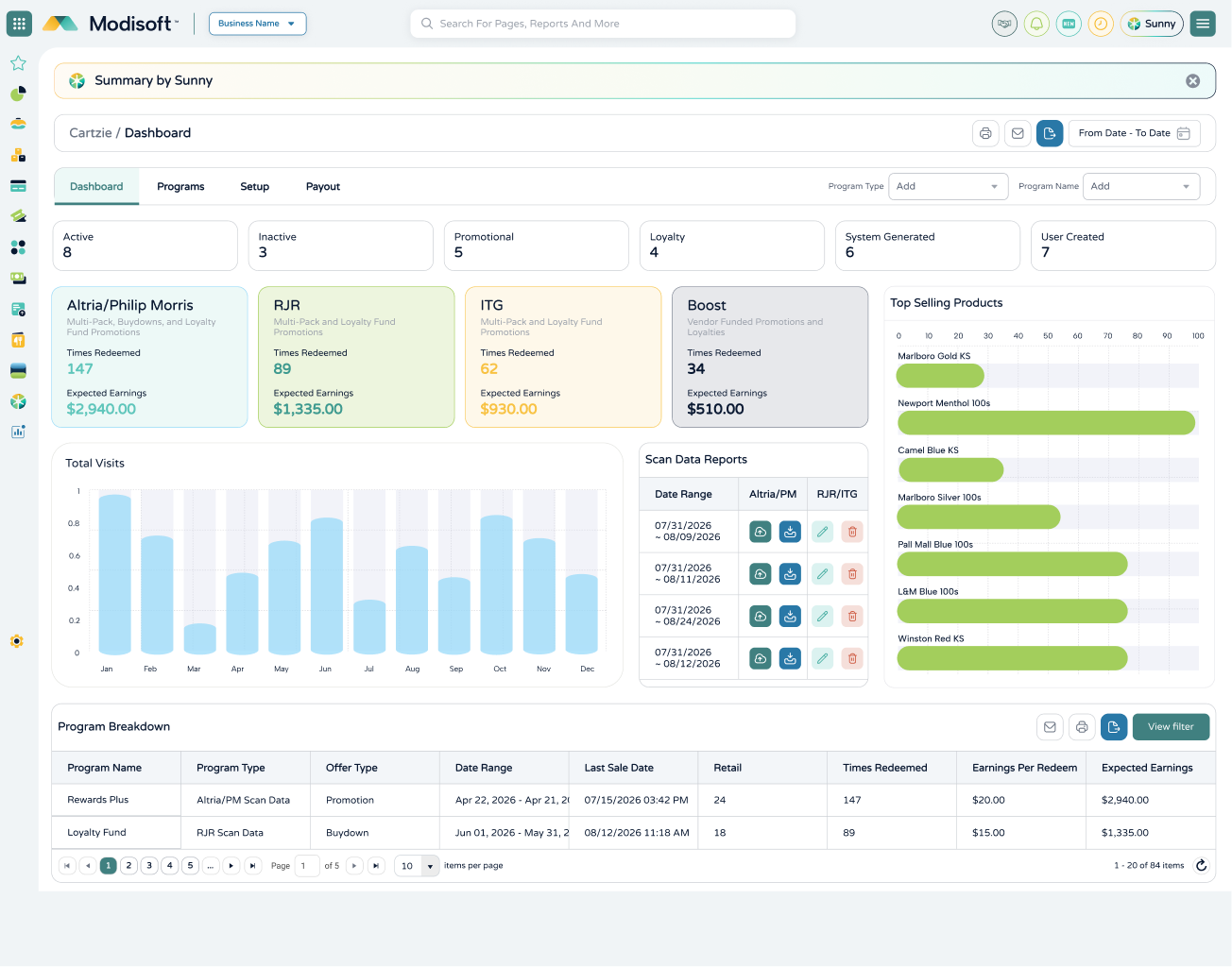This screenshot has height=967, width=1232.
Task: Click the stacked boxes inventory sidebar icon
Action: pos(18,155)
